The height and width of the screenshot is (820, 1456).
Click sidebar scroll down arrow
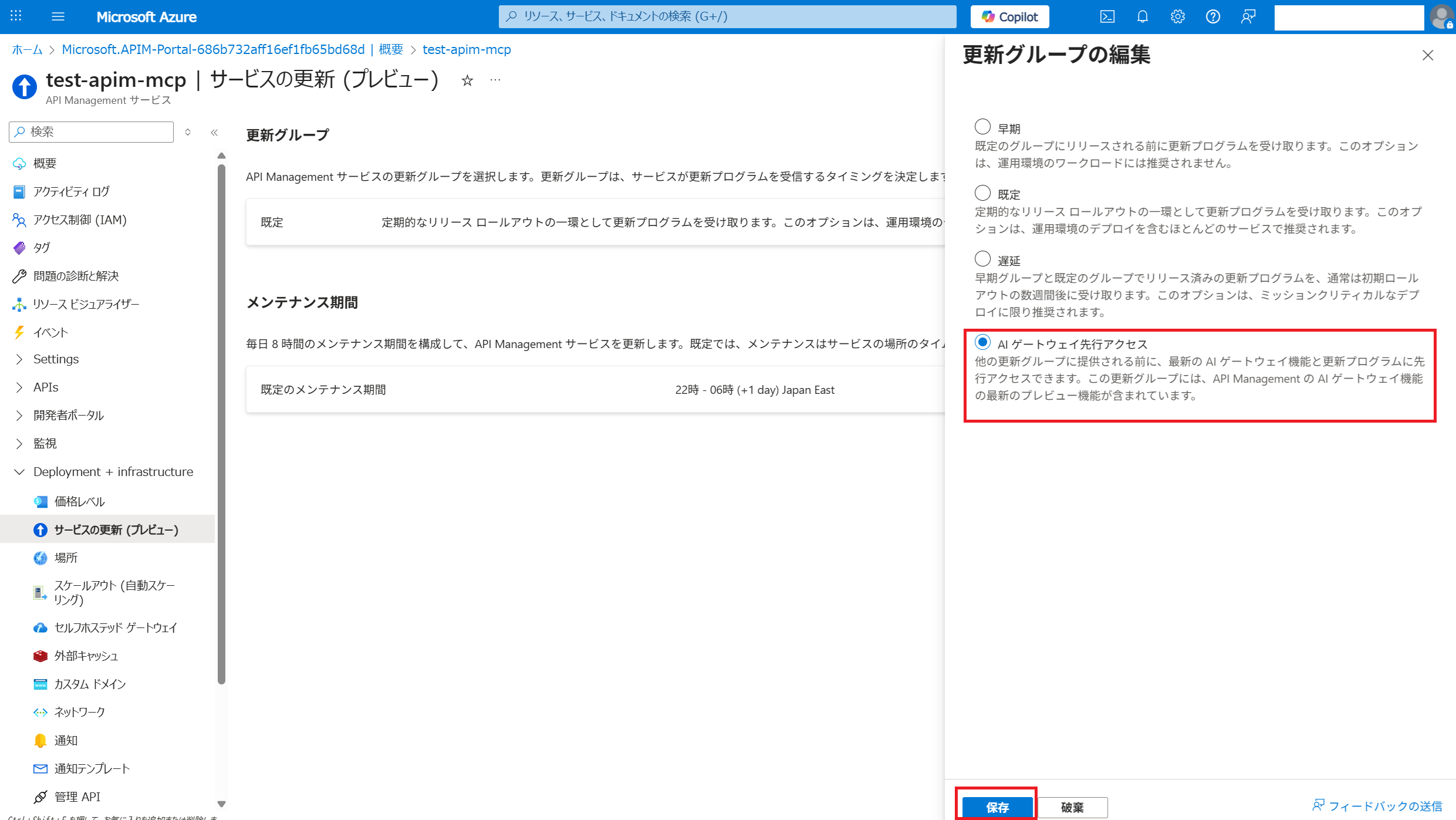pyautogui.click(x=221, y=804)
